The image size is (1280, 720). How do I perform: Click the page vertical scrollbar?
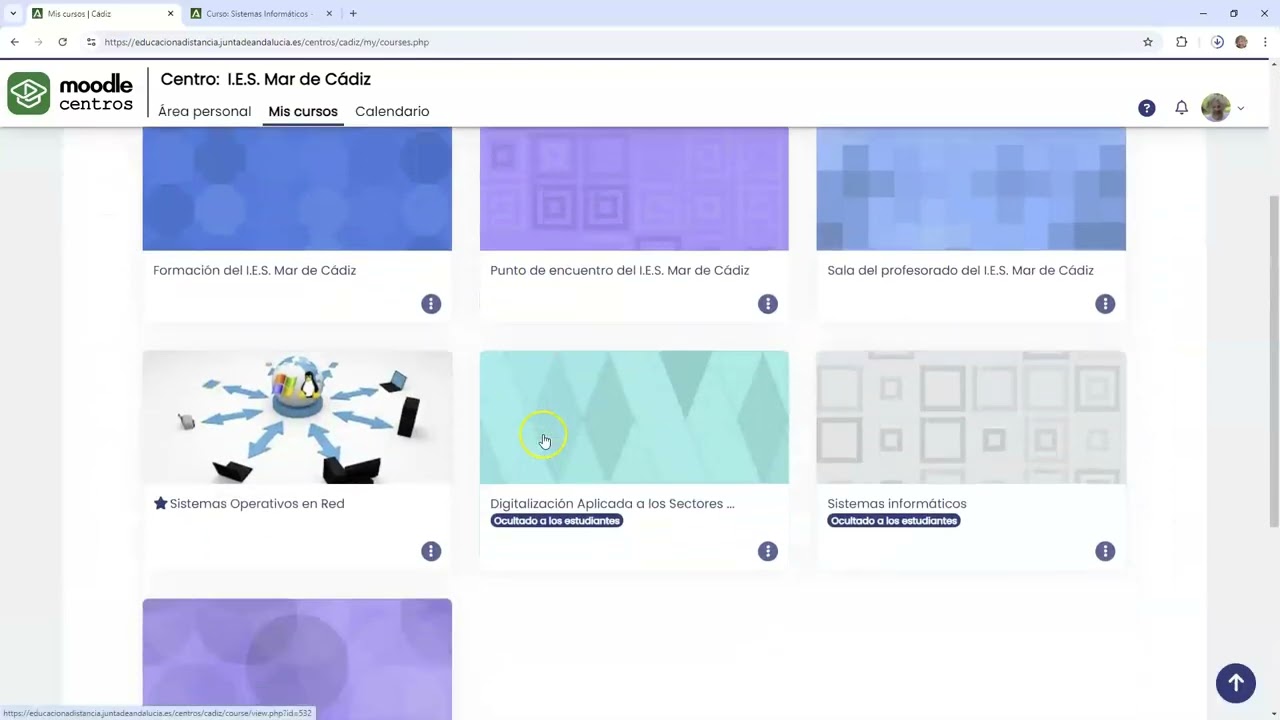click(x=1273, y=360)
